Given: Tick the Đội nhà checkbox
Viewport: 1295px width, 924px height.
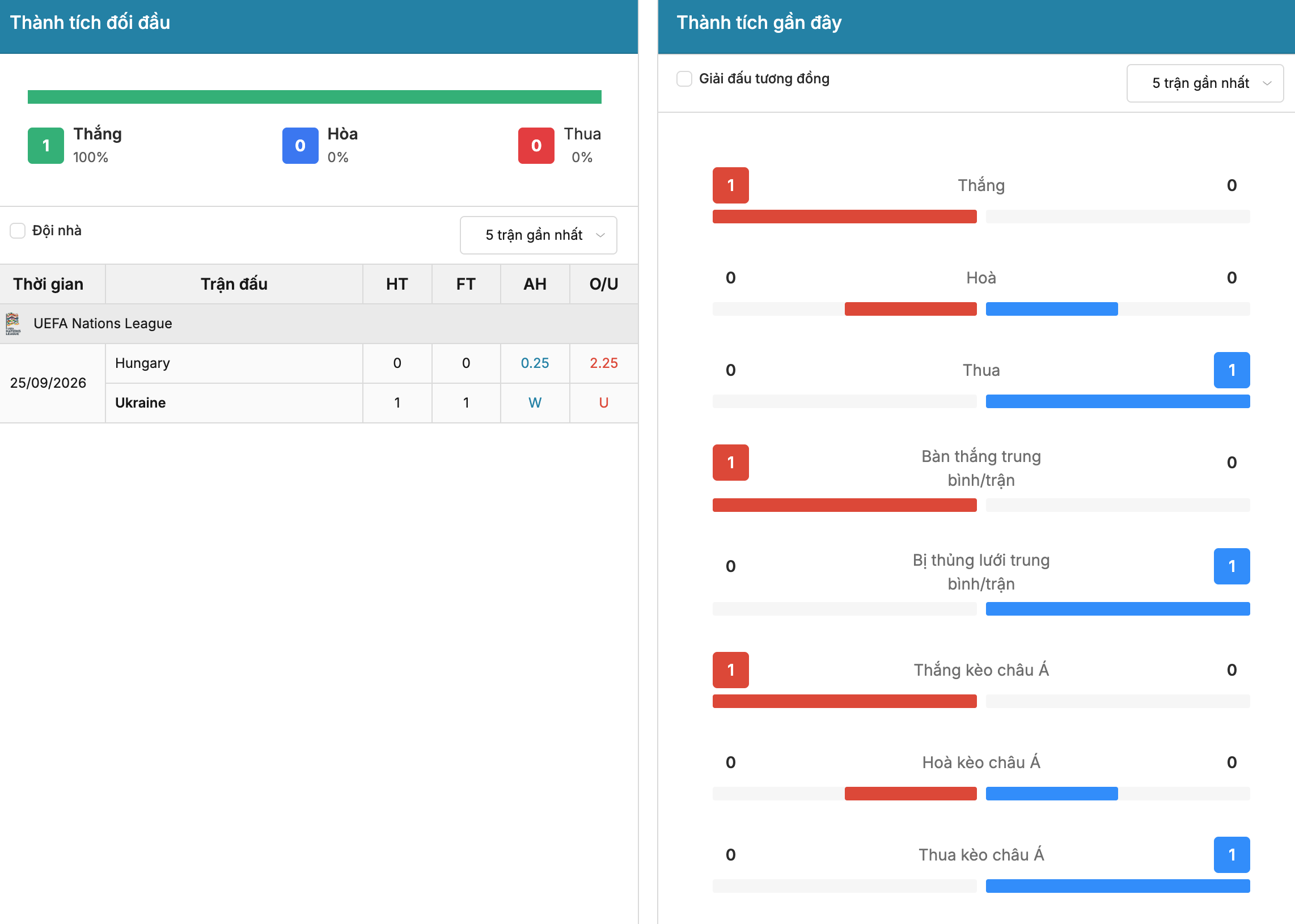Looking at the screenshot, I should click(x=18, y=230).
